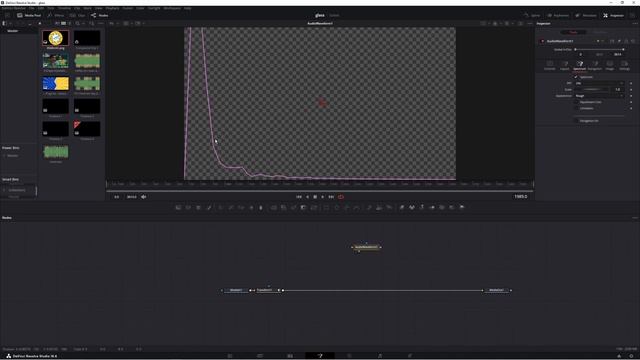Viewport: 640px width, 360px height.
Task: Toggle the checkbox below the separator line
Action: pyautogui.click(x=576, y=121)
